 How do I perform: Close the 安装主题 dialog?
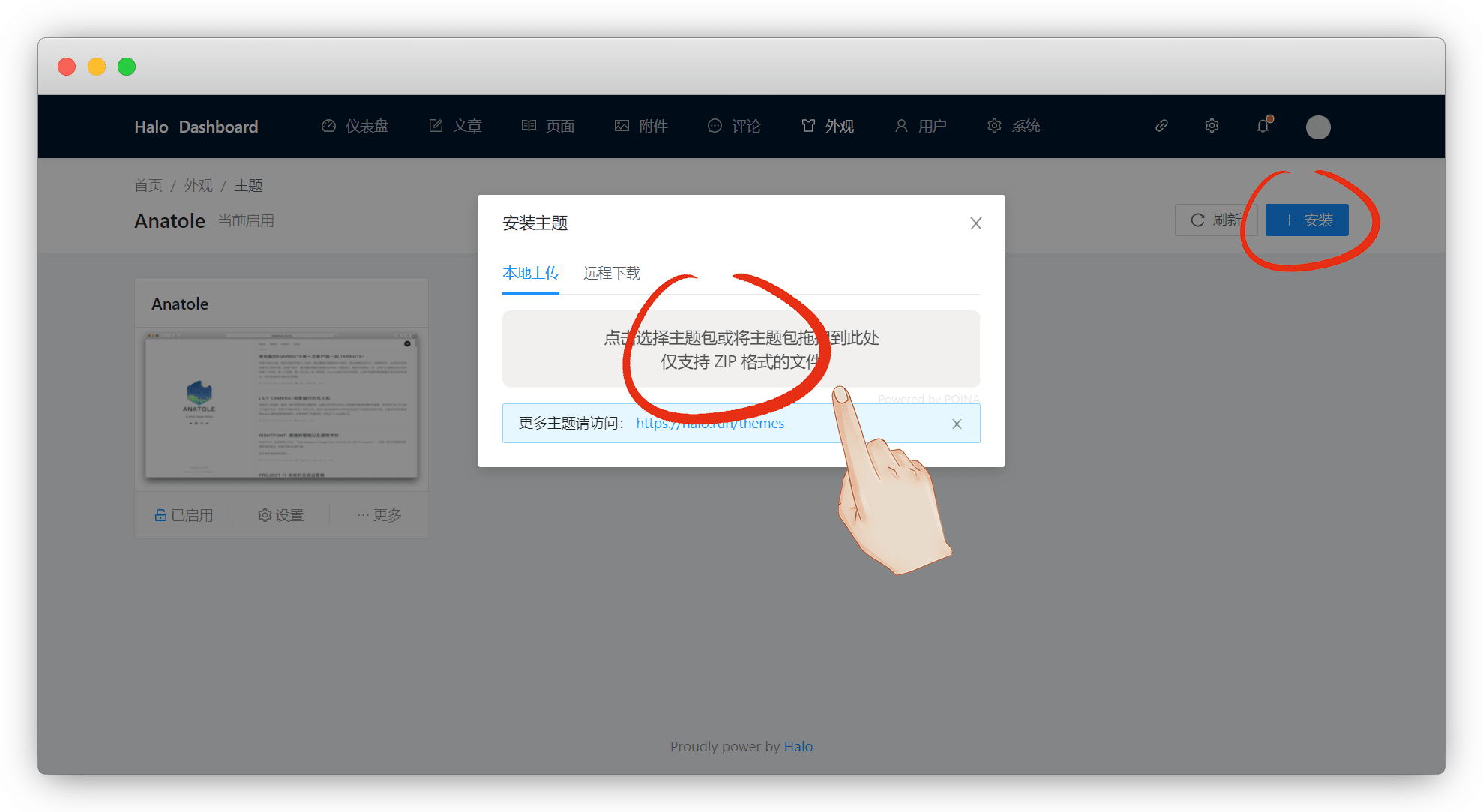(x=975, y=223)
